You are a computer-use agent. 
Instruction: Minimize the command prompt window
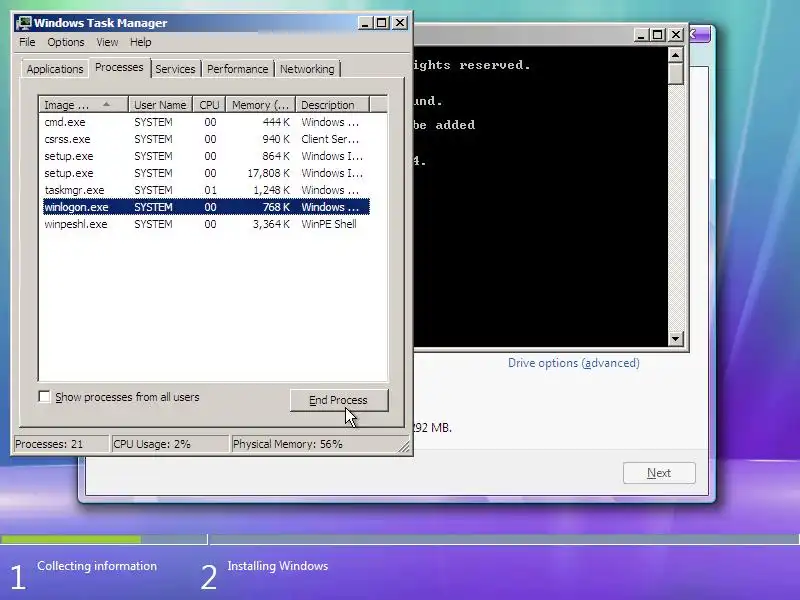641,35
